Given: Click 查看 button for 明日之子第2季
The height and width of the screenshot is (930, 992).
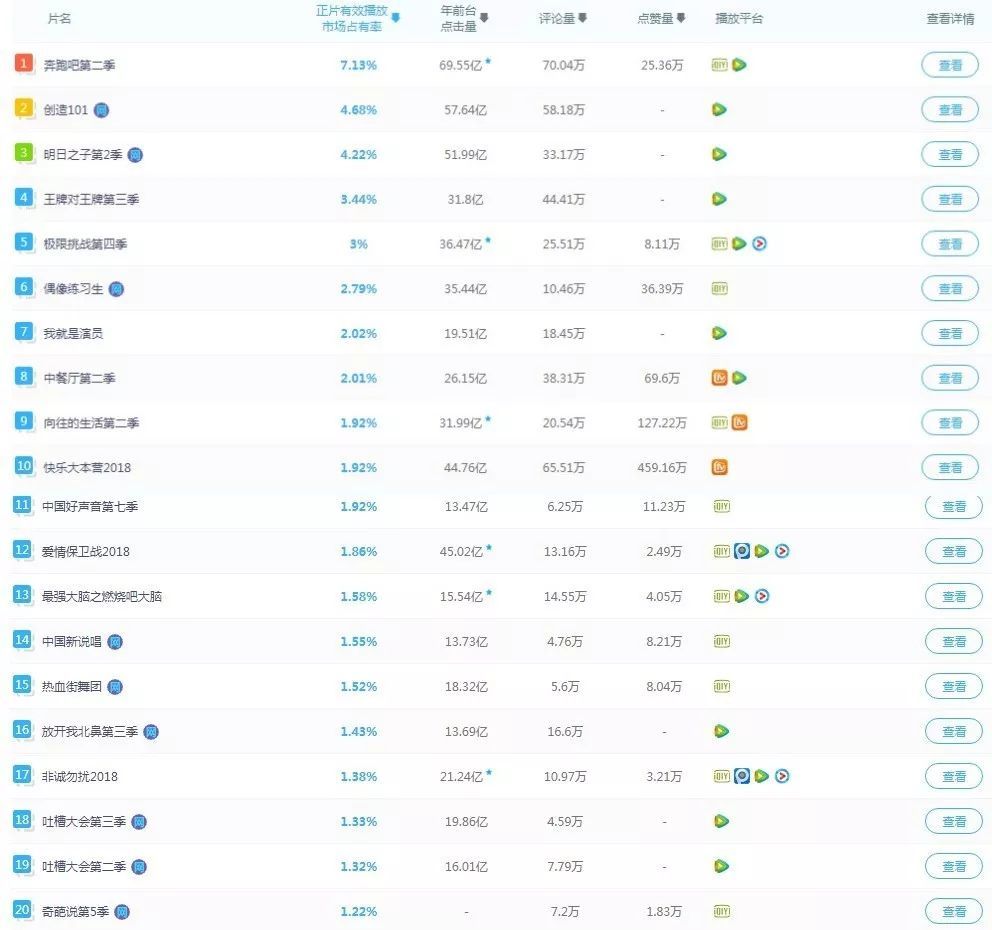Looking at the screenshot, I should point(950,154).
